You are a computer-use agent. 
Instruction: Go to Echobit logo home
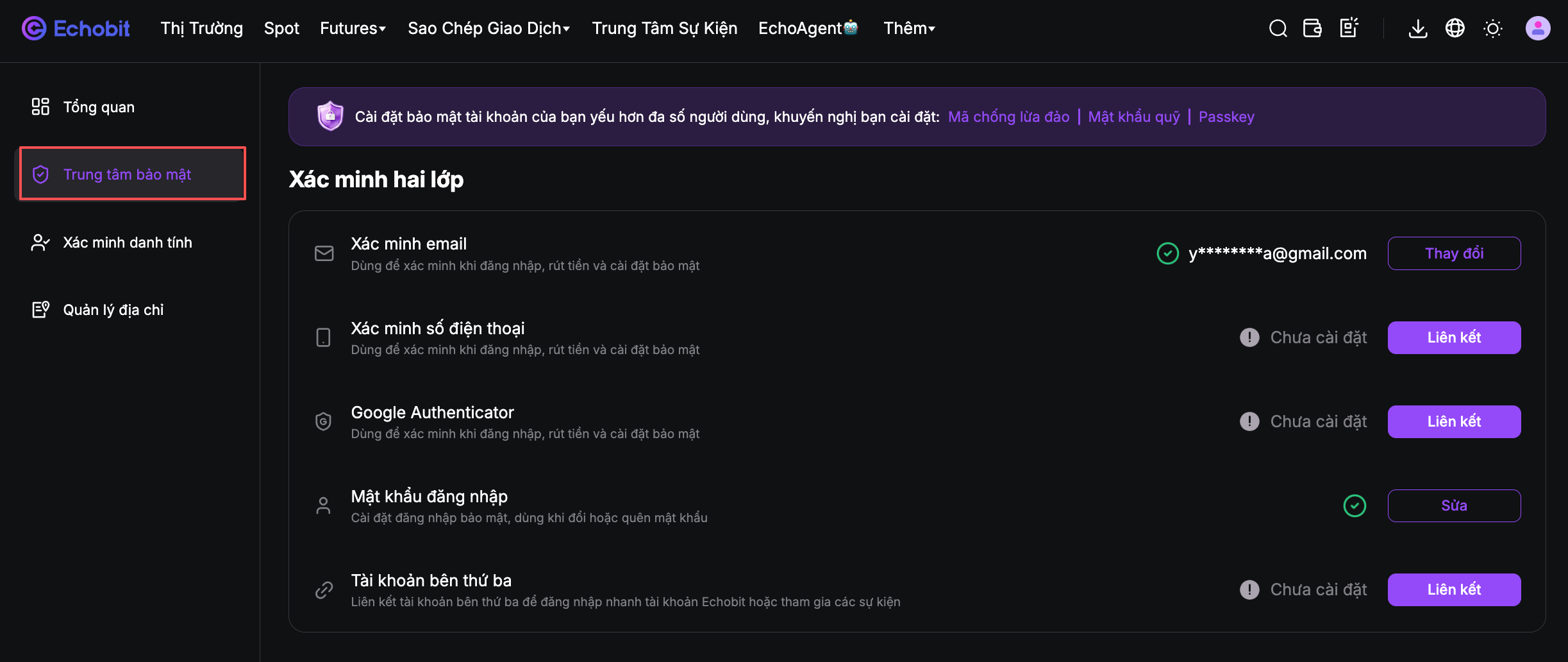click(x=76, y=28)
